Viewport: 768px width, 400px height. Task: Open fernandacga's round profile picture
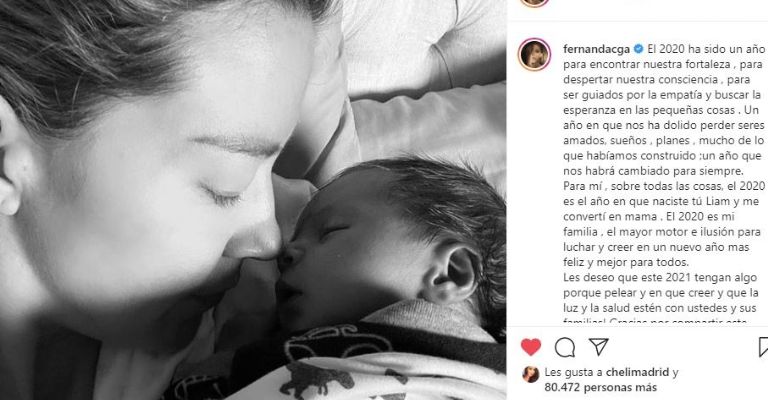point(534,54)
